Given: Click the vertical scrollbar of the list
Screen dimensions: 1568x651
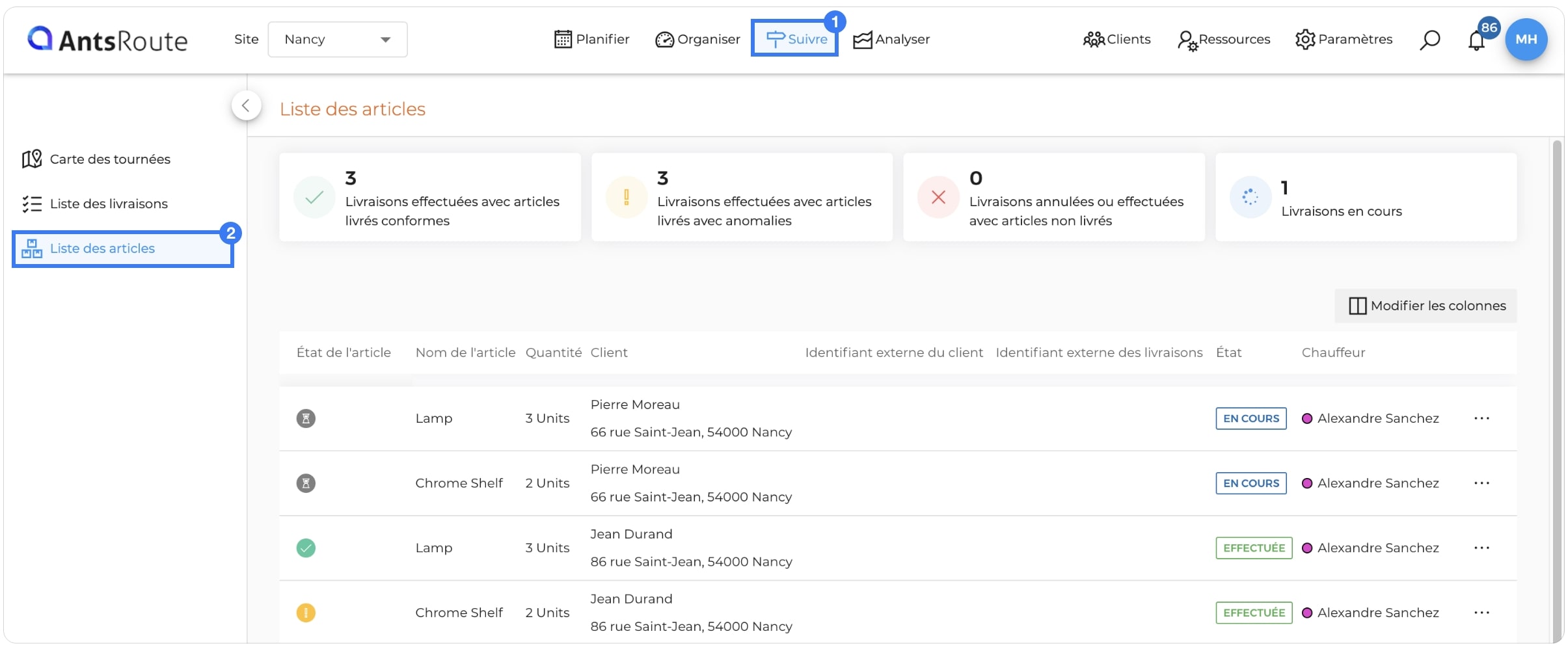Looking at the screenshot, I should click(x=1557, y=390).
